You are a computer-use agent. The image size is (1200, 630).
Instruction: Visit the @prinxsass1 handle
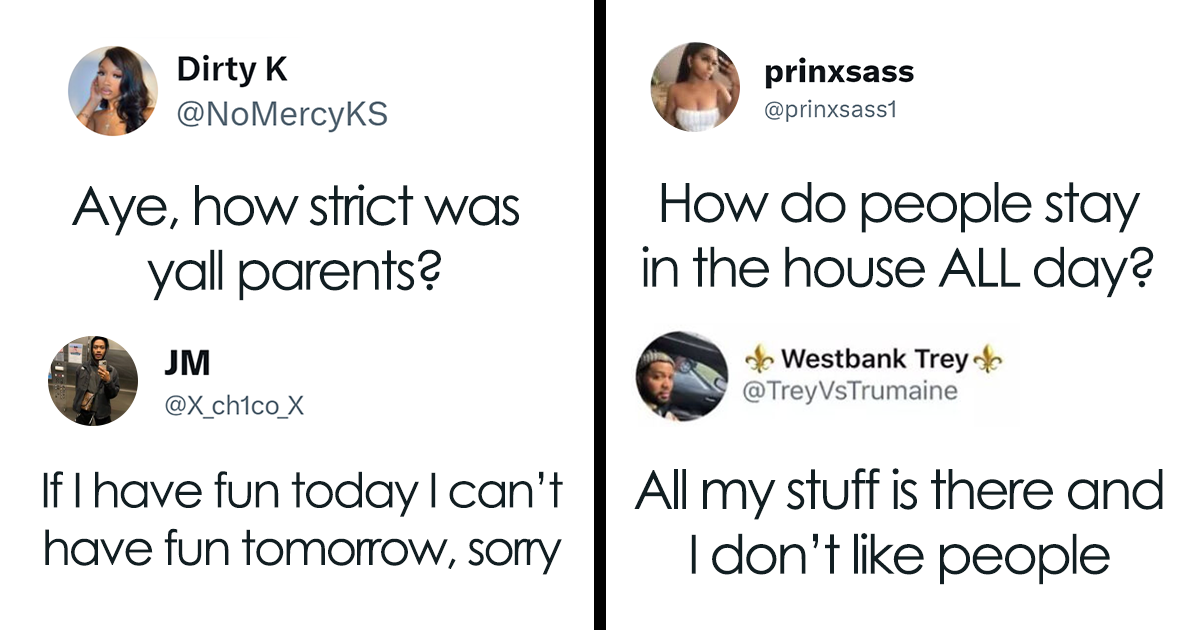coord(831,110)
